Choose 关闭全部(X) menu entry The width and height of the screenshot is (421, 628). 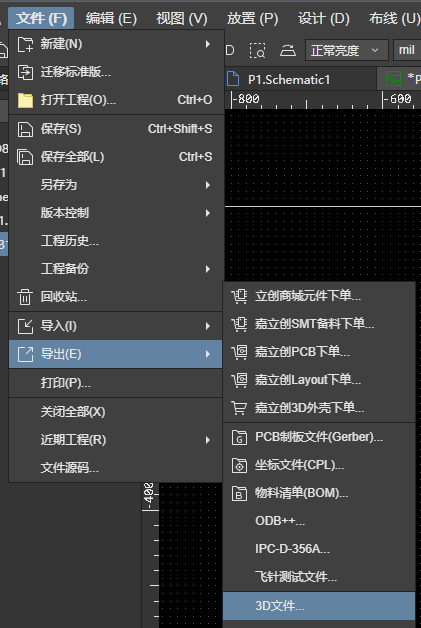[115, 412]
